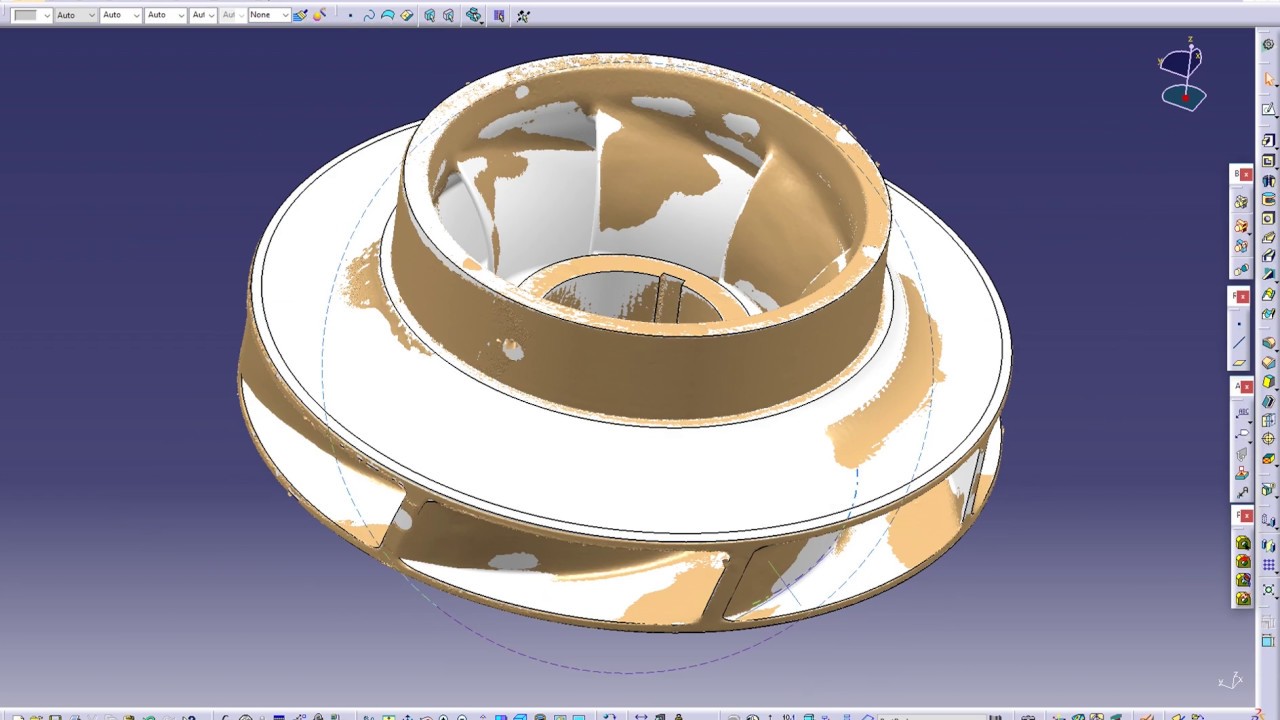The image size is (1280, 720).
Task: Select the Pad tool
Action: (x=1267, y=140)
